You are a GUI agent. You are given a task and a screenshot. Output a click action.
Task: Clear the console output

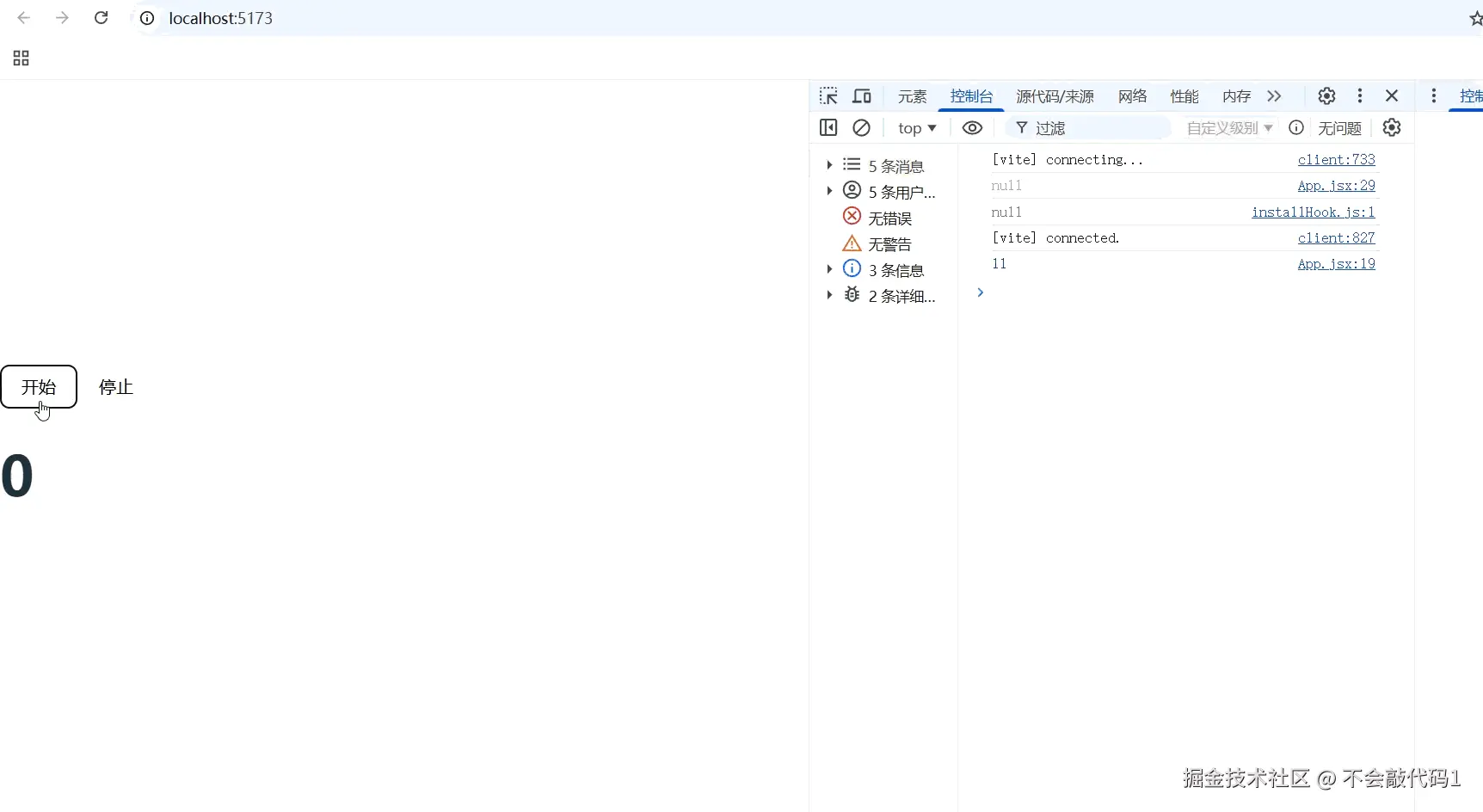tap(861, 127)
